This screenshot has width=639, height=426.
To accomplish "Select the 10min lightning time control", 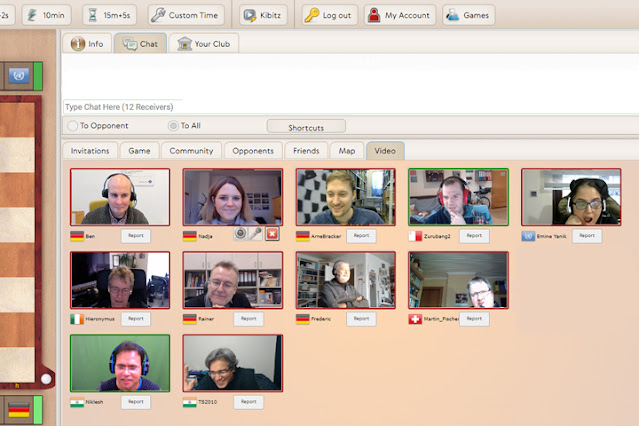I will (46, 15).
